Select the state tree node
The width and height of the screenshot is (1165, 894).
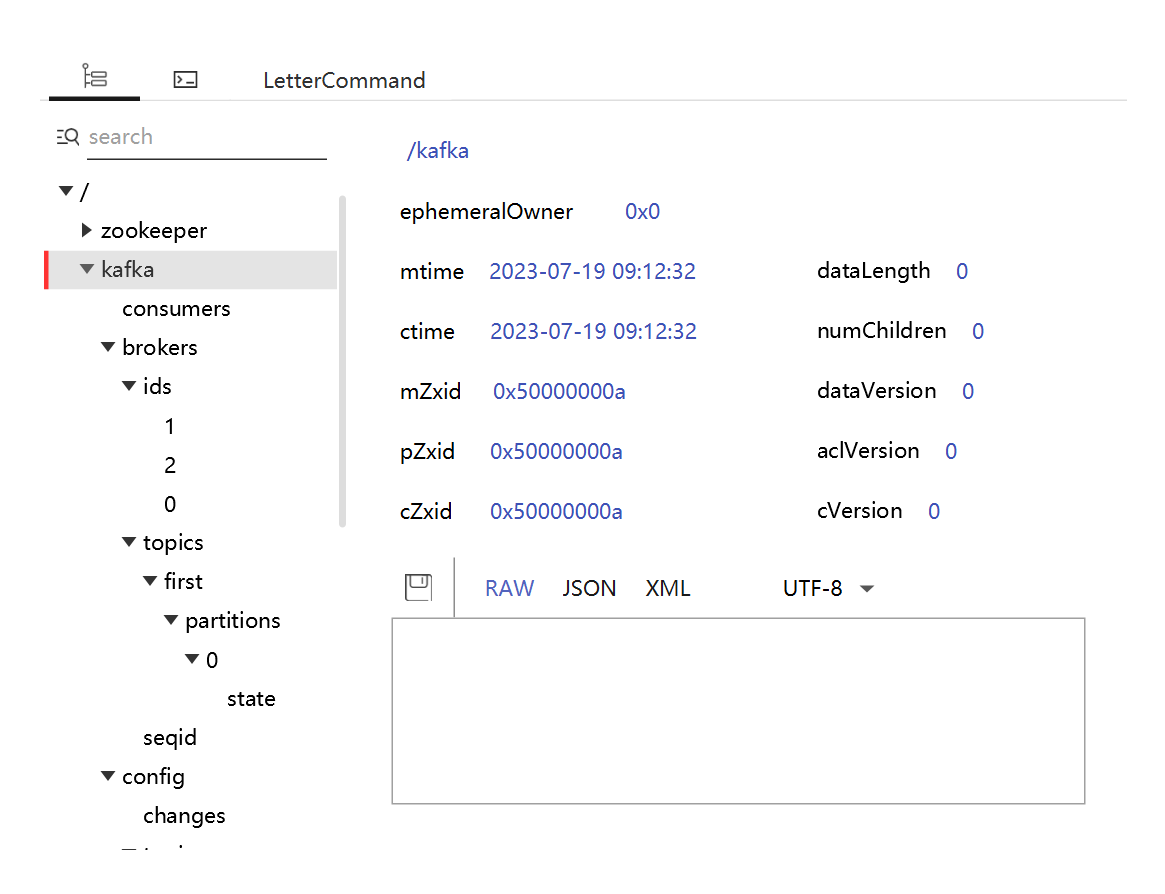(x=251, y=699)
